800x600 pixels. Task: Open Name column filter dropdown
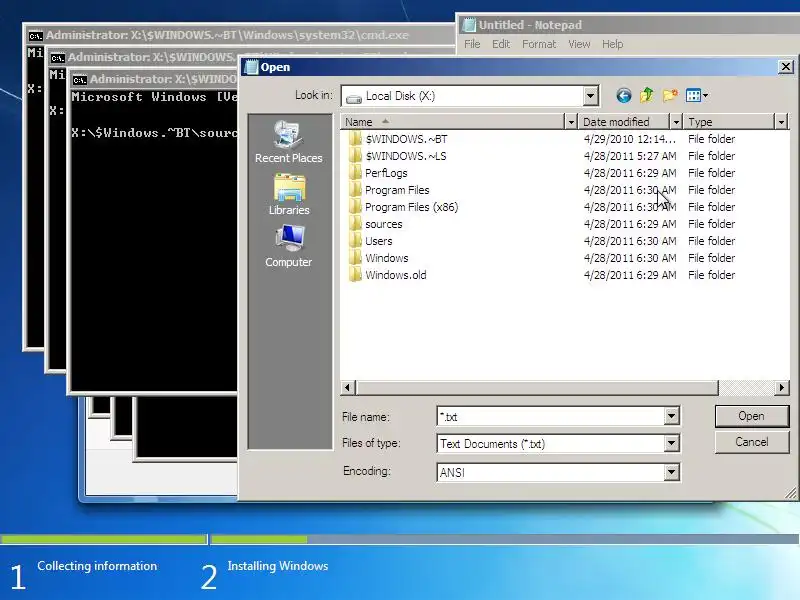coord(571,122)
